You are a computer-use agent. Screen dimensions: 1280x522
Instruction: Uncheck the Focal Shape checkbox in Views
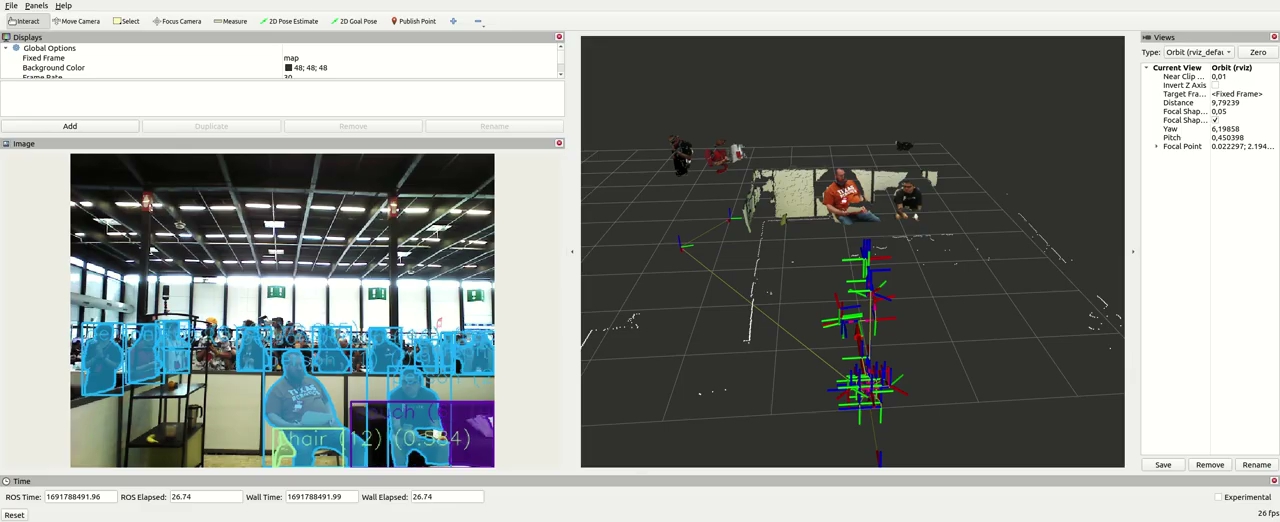1215,120
